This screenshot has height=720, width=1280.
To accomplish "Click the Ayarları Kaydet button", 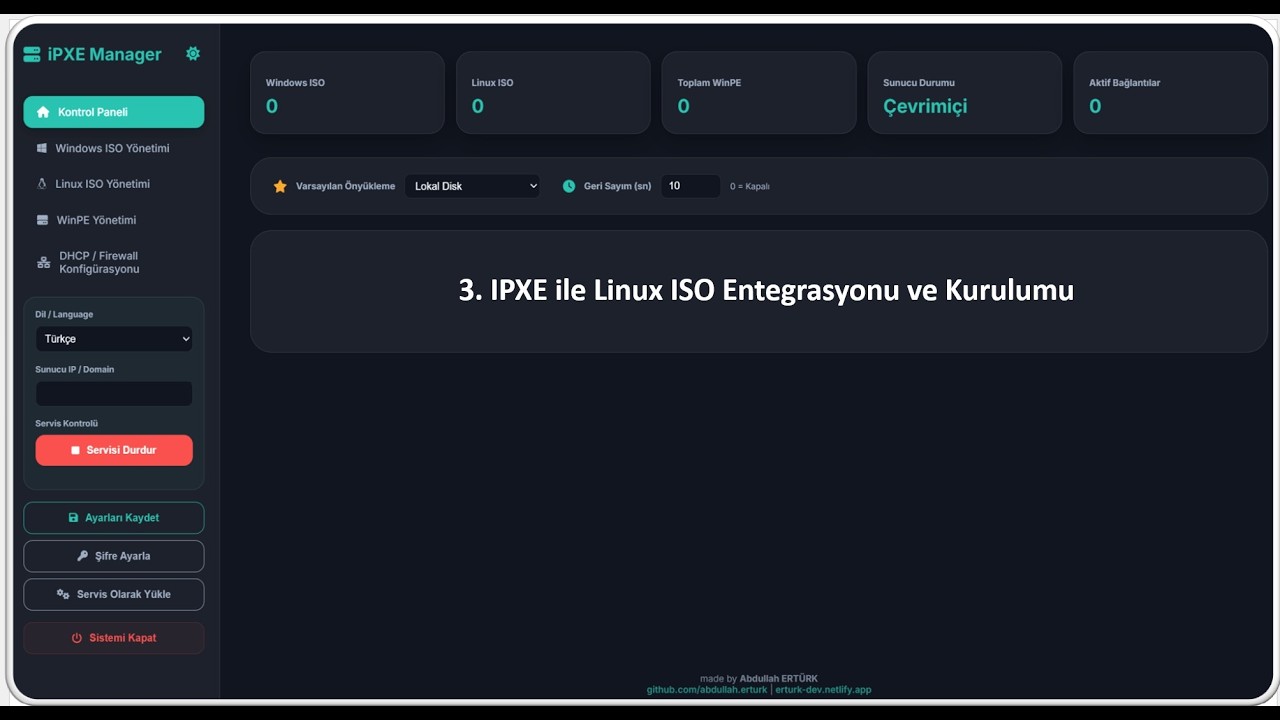I will [114, 518].
